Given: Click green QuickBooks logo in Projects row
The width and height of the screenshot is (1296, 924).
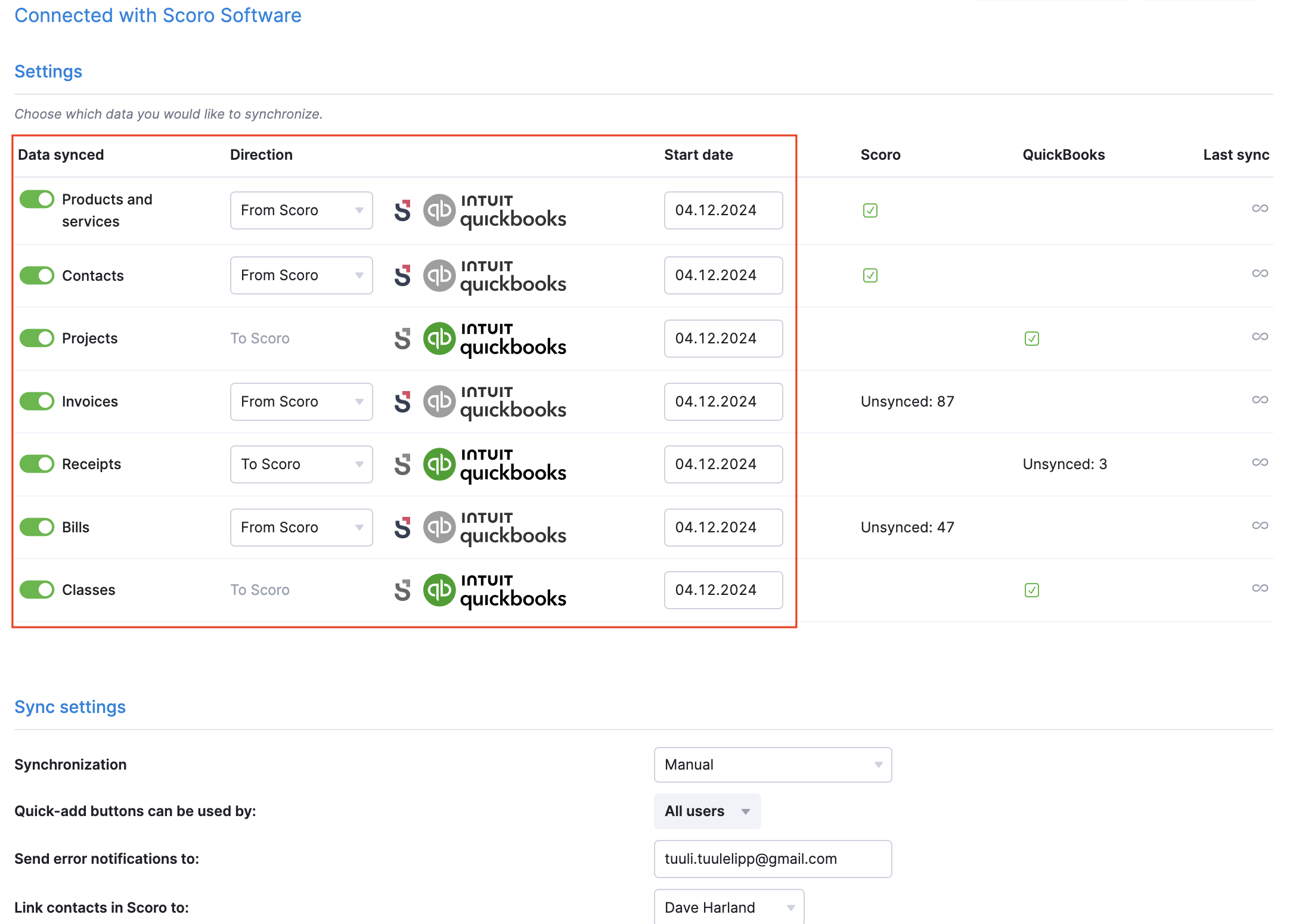Looking at the screenshot, I should [x=495, y=339].
